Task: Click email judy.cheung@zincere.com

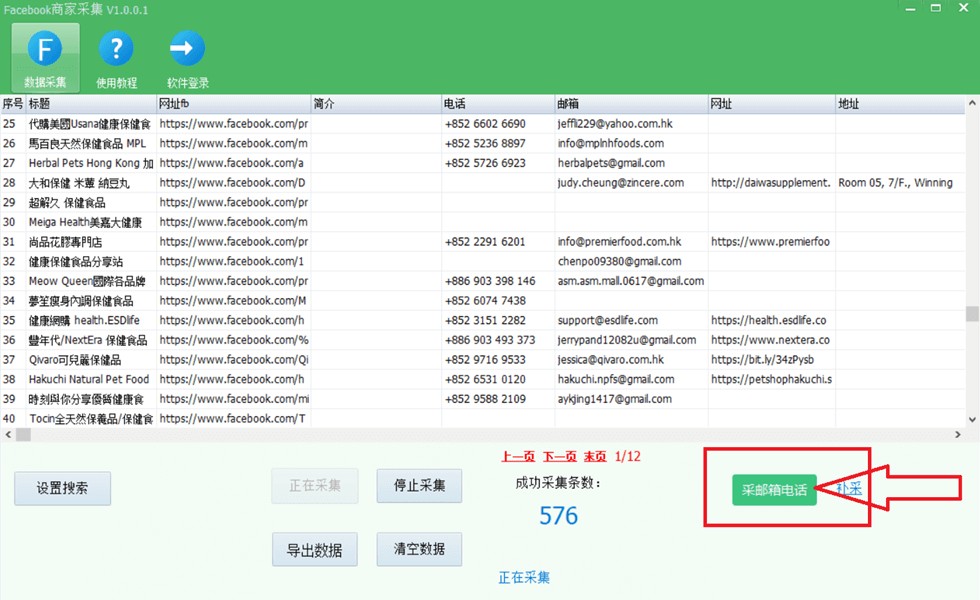Action: (621, 182)
